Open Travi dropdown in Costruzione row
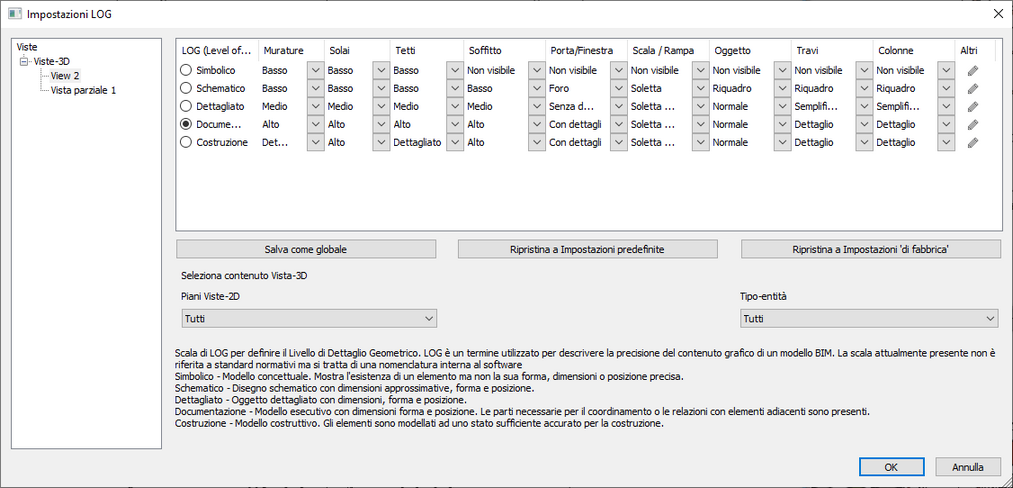Viewport: 1013px width, 488px height. point(864,143)
